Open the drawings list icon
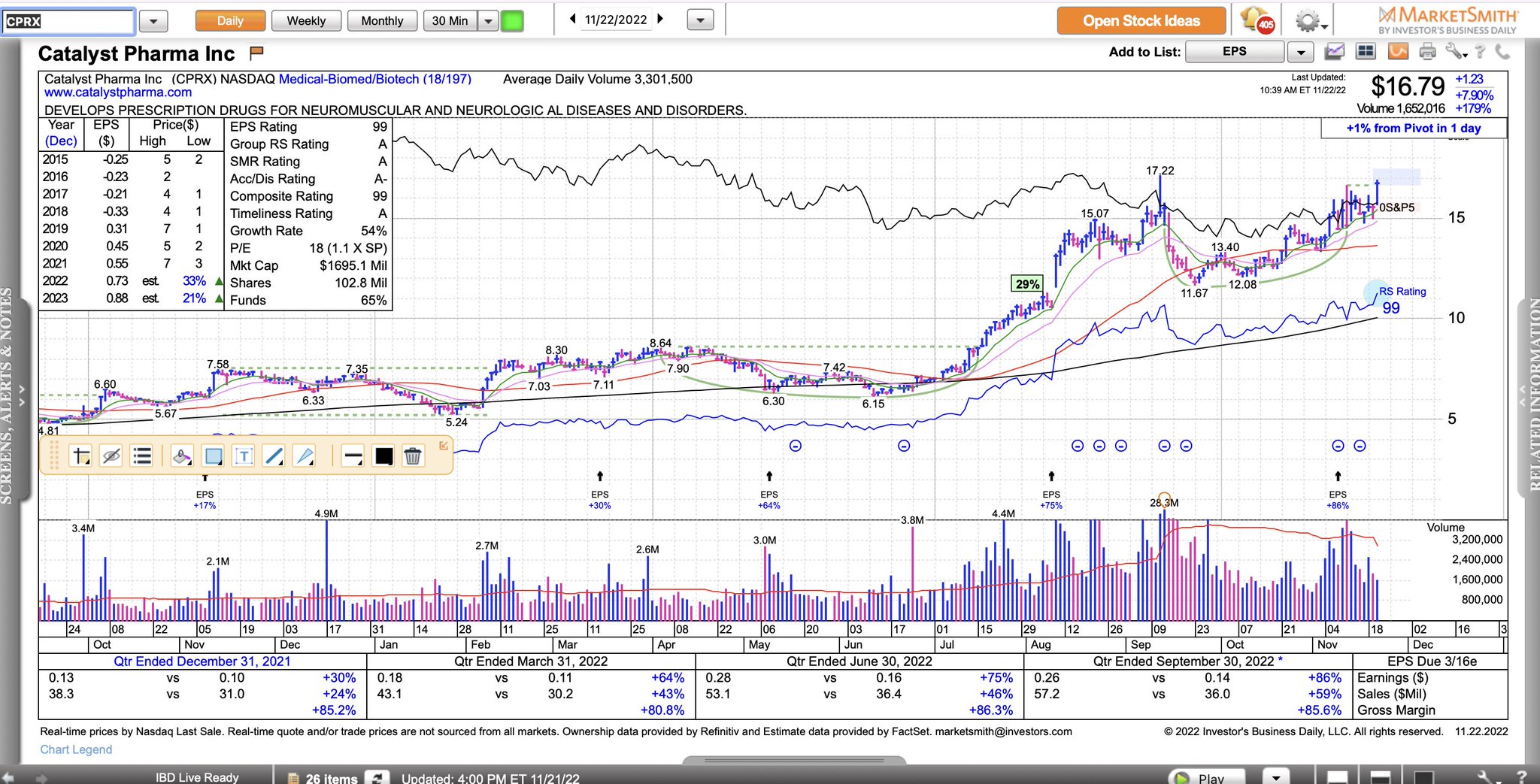This screenshot has width=1540, height=784. click(142, 456)
